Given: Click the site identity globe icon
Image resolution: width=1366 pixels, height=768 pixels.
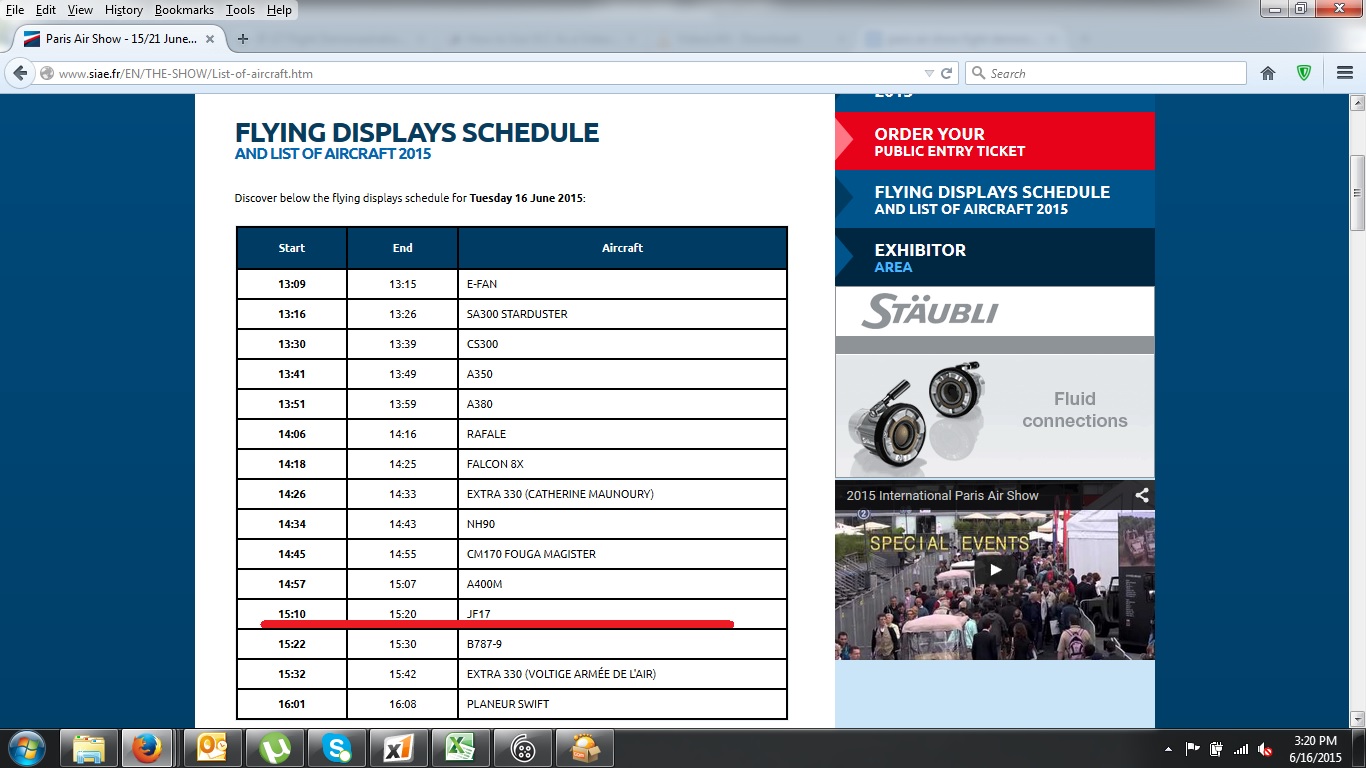Looking at the screenshot, I should coord(47,73).
